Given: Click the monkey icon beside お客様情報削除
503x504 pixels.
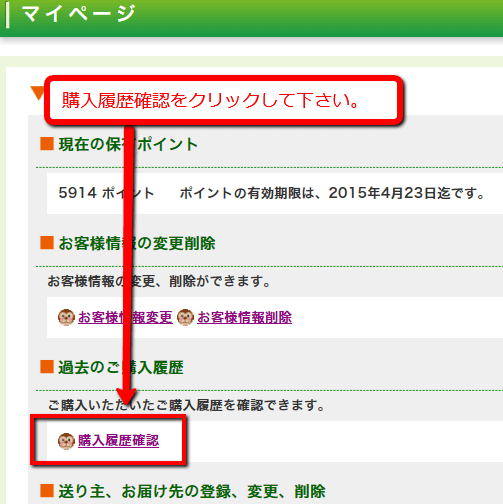Looking at the screenshot, I should (185, 317).
